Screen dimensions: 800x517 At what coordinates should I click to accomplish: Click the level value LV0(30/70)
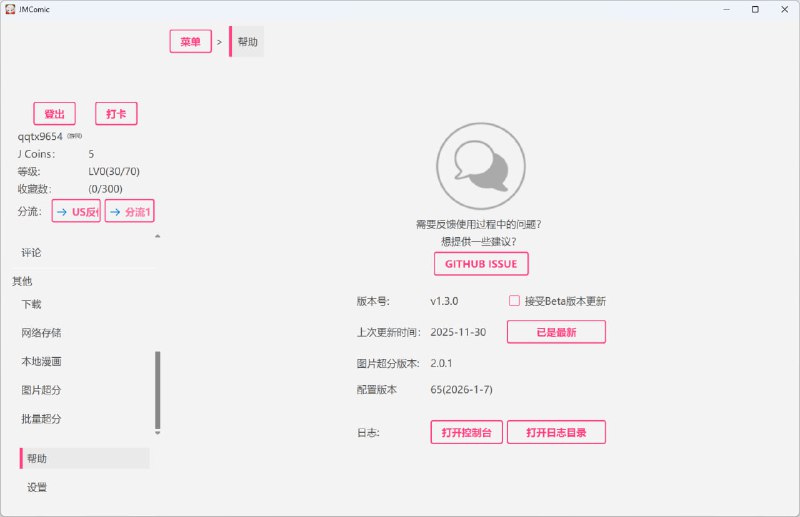coord(114,171)
